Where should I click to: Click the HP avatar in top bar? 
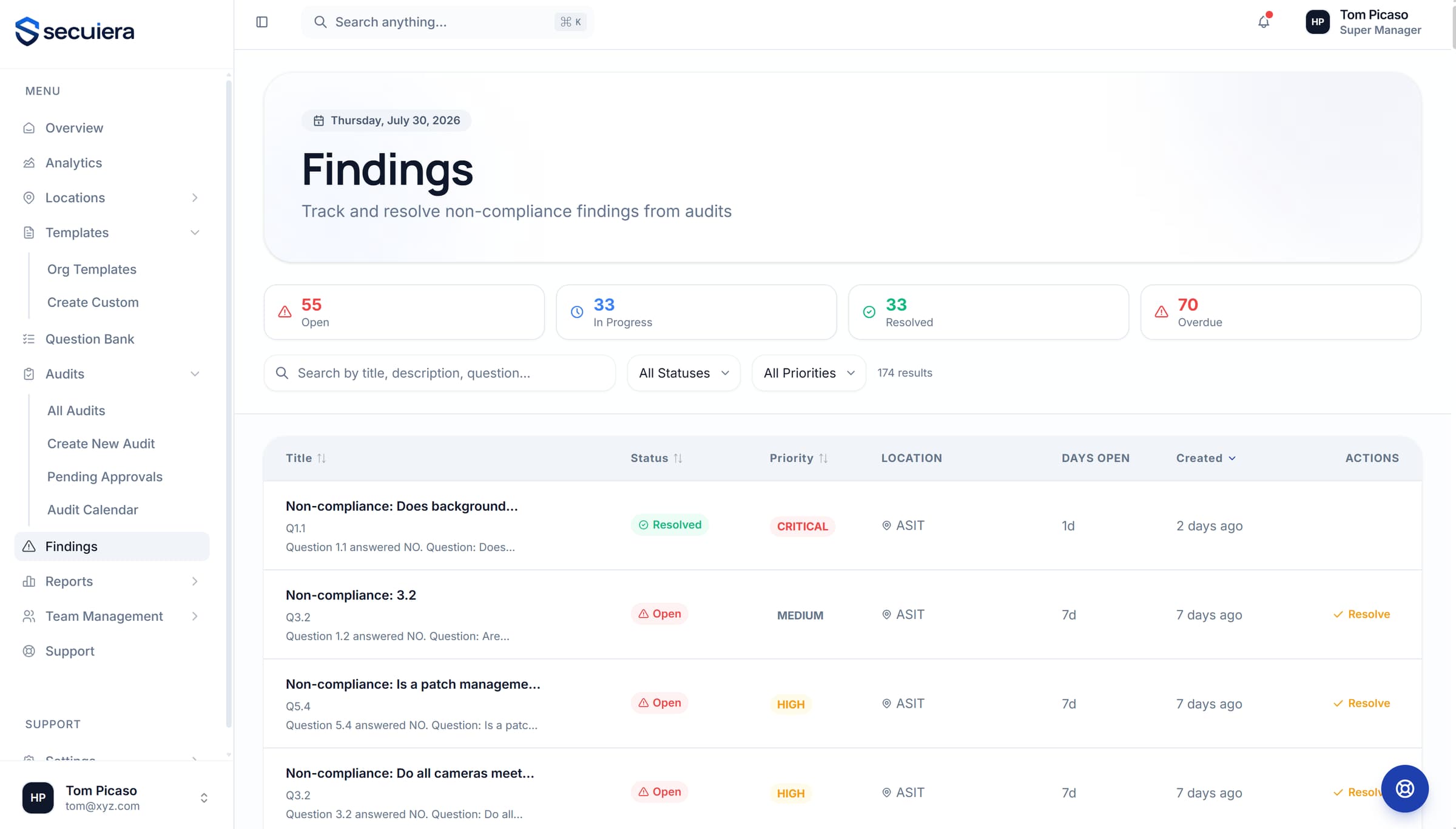(1318, 22)
